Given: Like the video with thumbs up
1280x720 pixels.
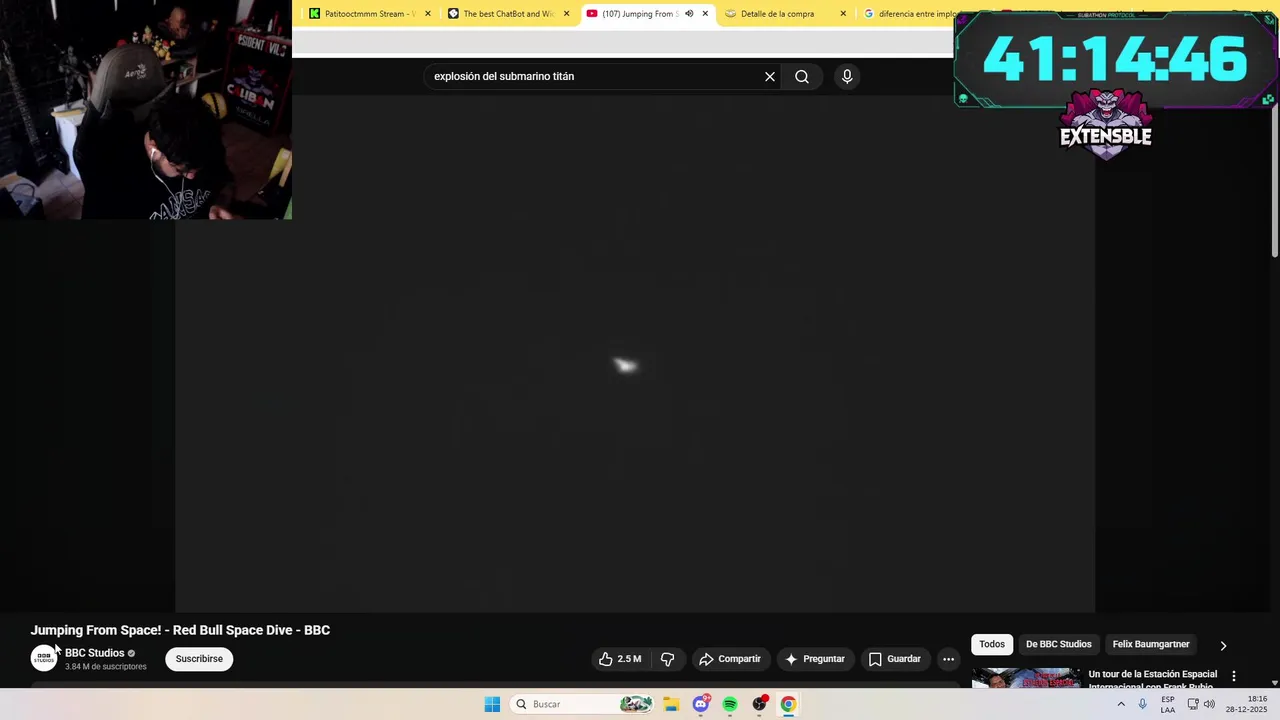Looking at the screenshot, I should coord(620,659).
